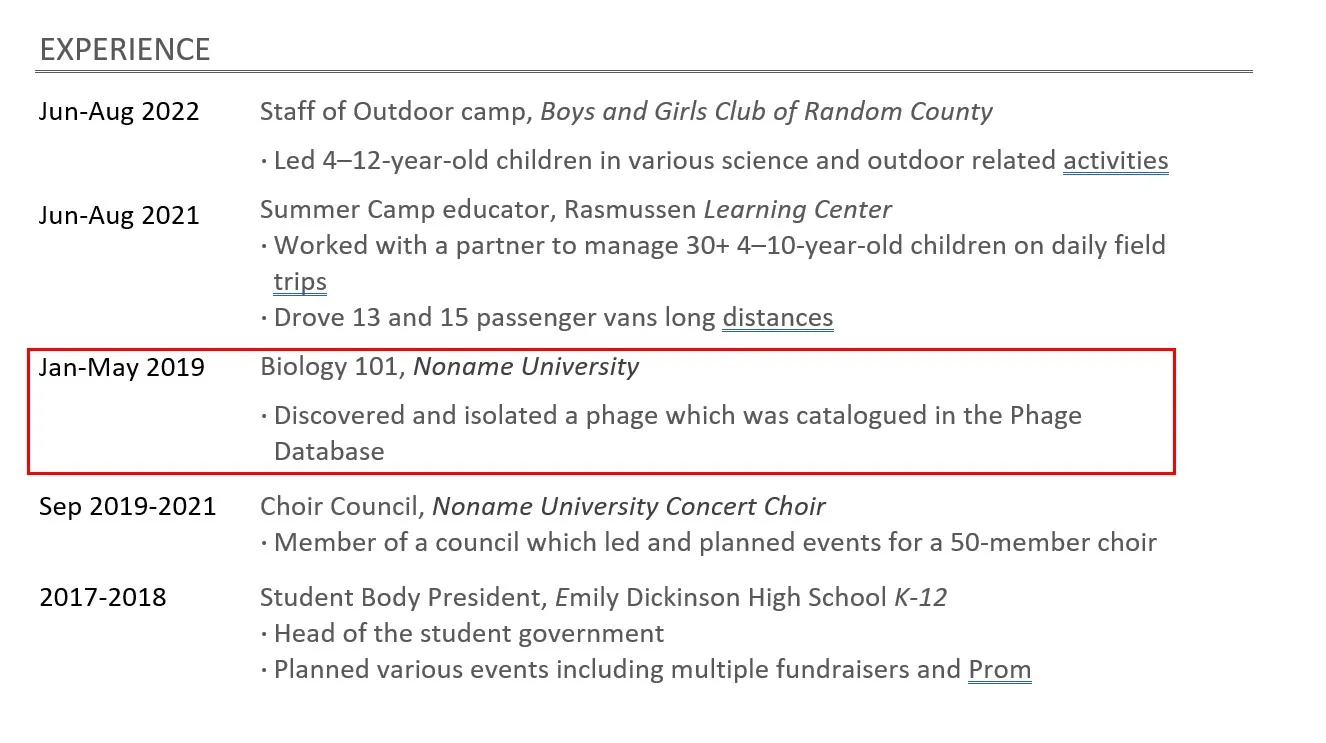Click Boys and Girls Club of Random County
Image resolution: width=1326 pixels, height=743 pixels.
click(x=766, y=112)
